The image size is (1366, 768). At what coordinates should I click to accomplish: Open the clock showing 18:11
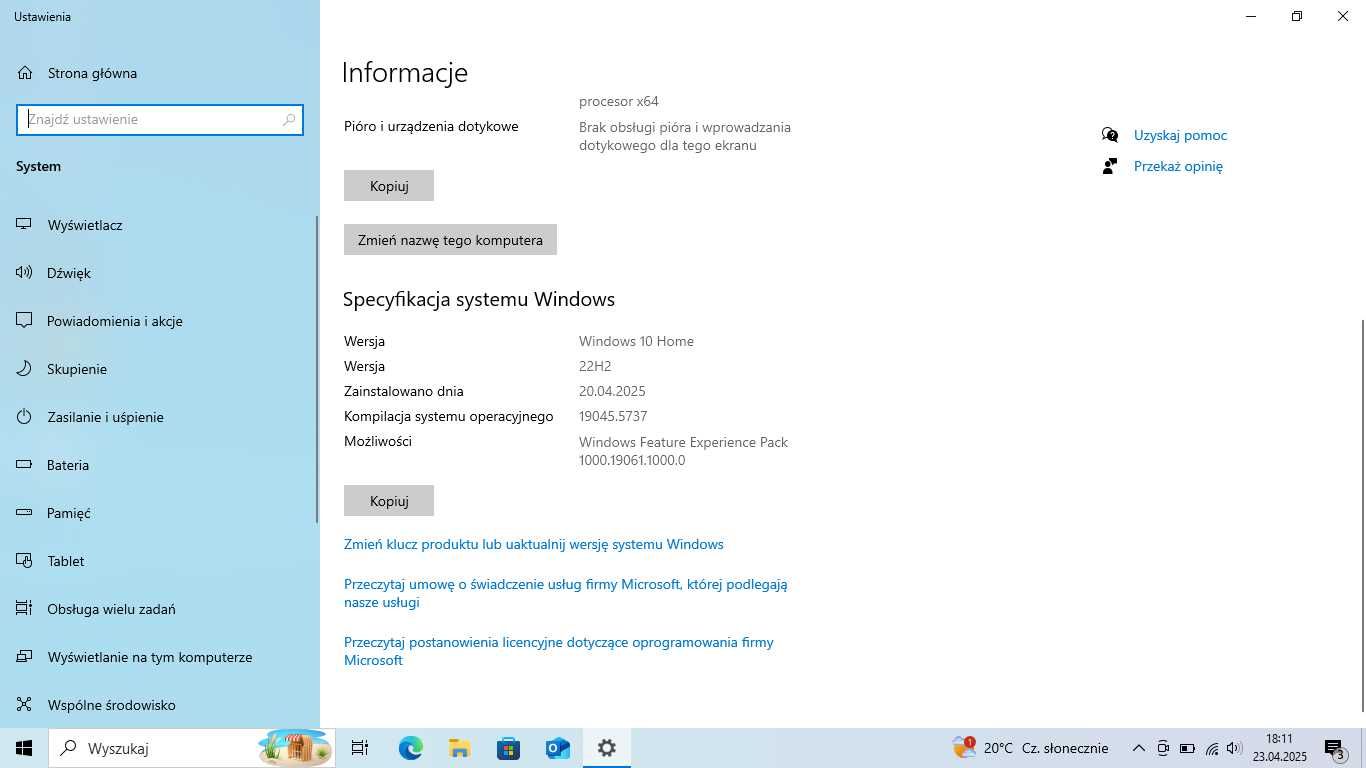[x=1279, y=748]
